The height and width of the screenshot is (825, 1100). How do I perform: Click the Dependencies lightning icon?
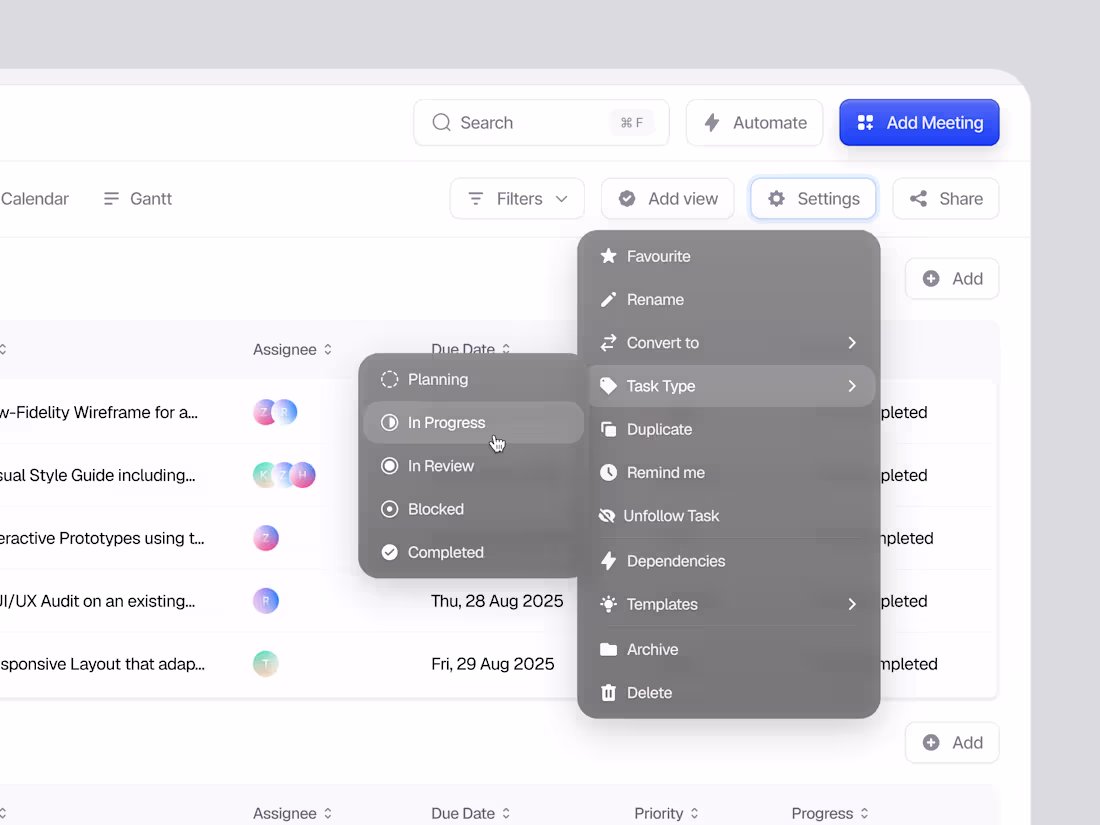[608, 561]
